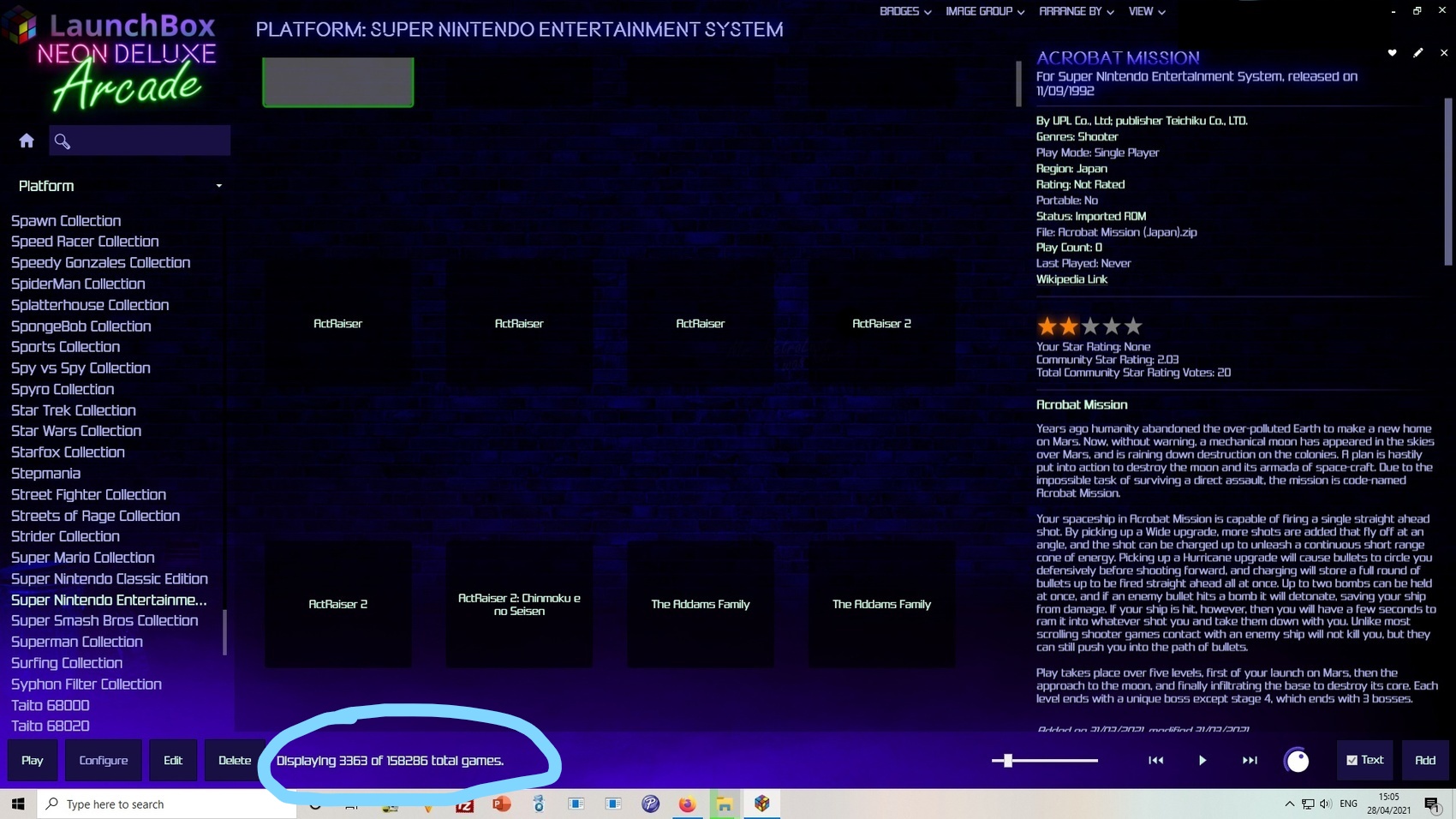Image resolution: width=1456 pixels, height=819 pixels.
Task: Click the Edit button in bottom bar
Action: [x=173, y=760]
